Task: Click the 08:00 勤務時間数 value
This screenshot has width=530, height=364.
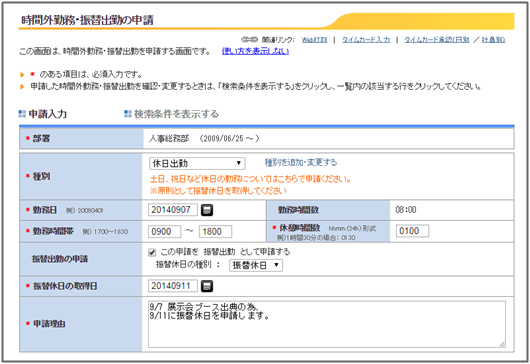Action: [406, 210]
